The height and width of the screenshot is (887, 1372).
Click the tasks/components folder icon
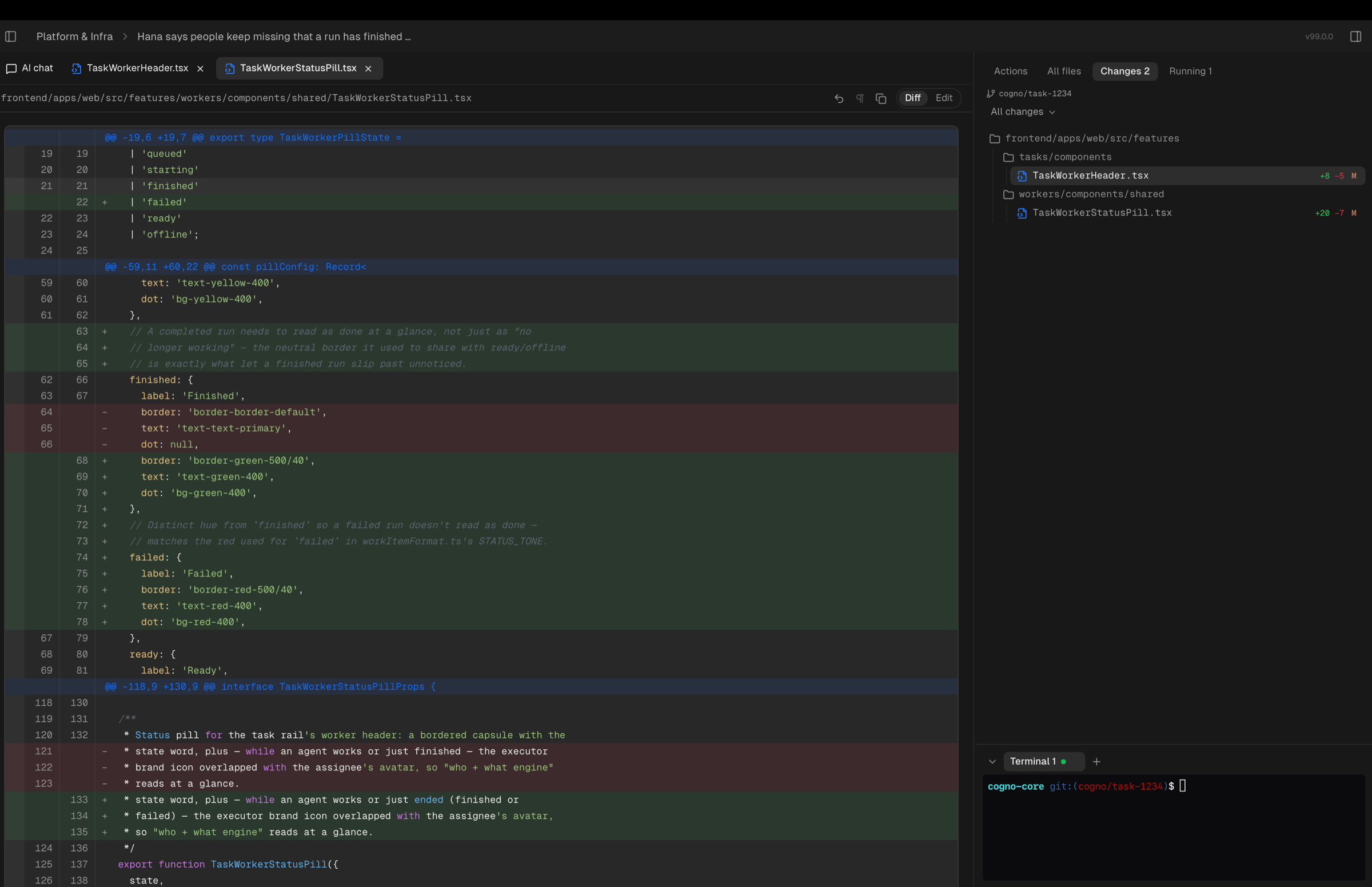pos(1008,157)
